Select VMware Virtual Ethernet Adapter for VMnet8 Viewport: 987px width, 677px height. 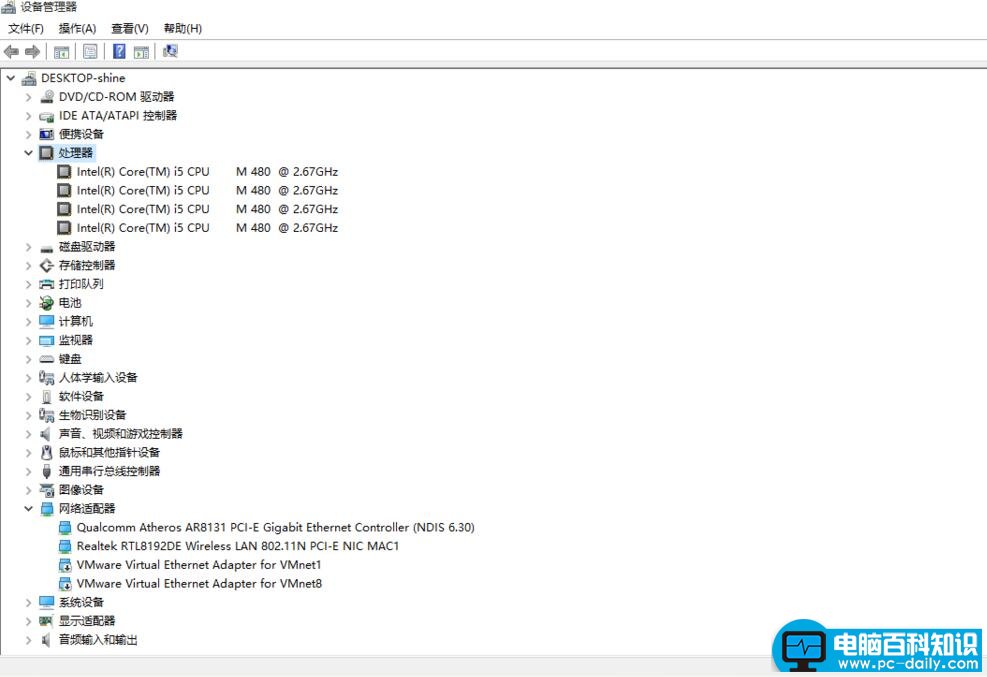tap(199, 584)
